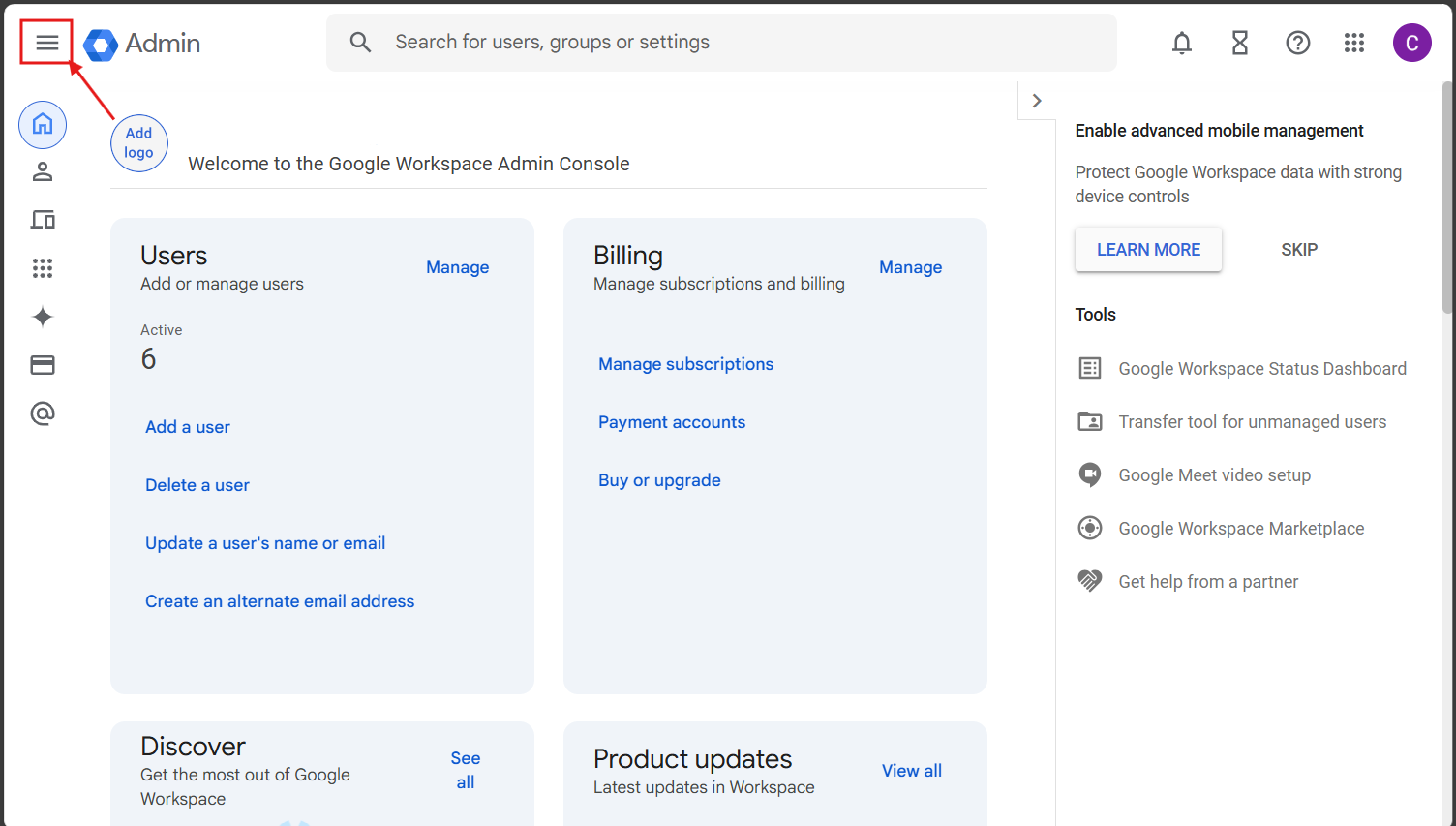Click the Billing card heading
This screenshot has height=826, width=1456.
click(x=628, y=256)
